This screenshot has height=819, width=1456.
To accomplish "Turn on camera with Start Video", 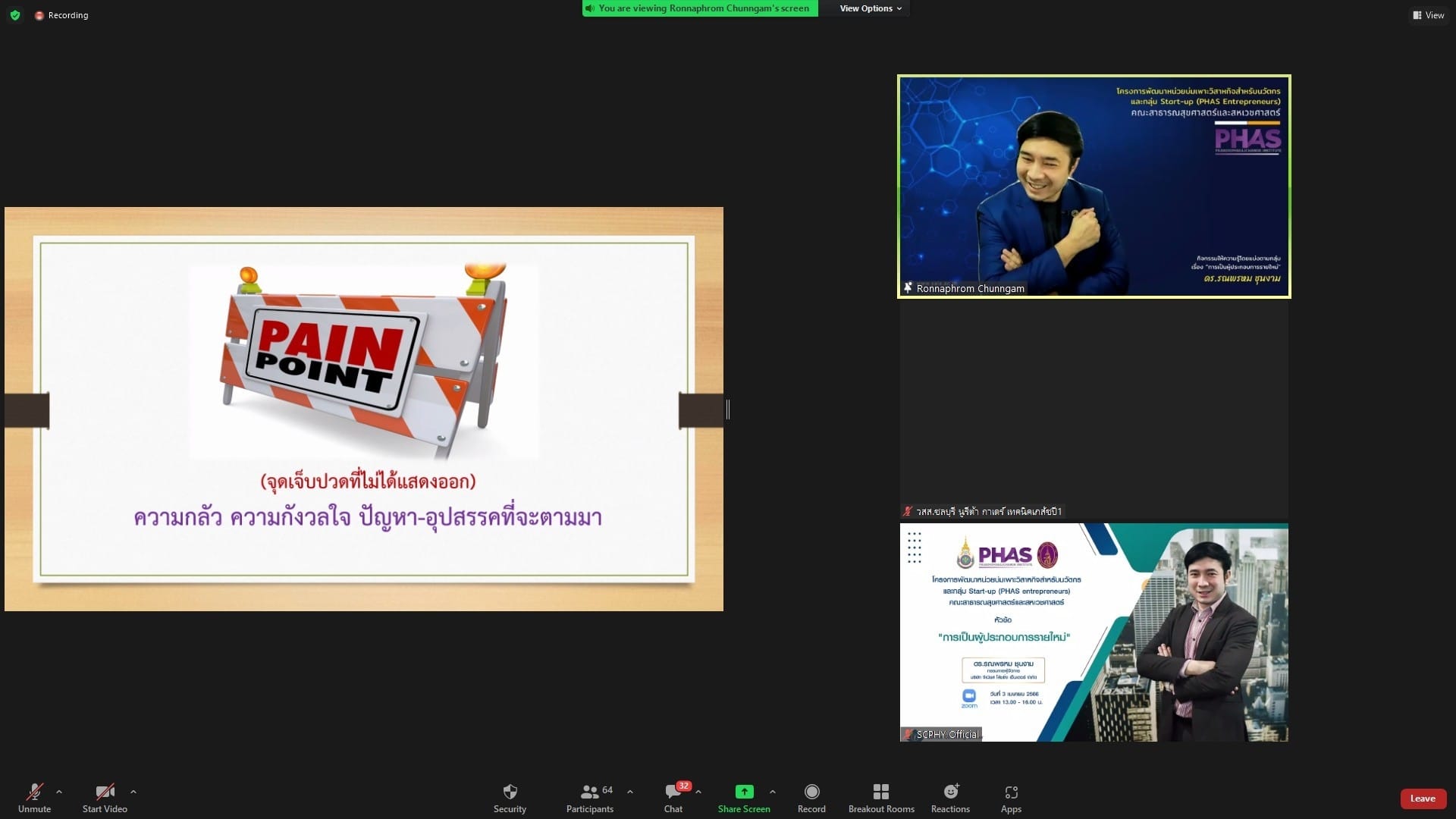I will pos(105,799).
